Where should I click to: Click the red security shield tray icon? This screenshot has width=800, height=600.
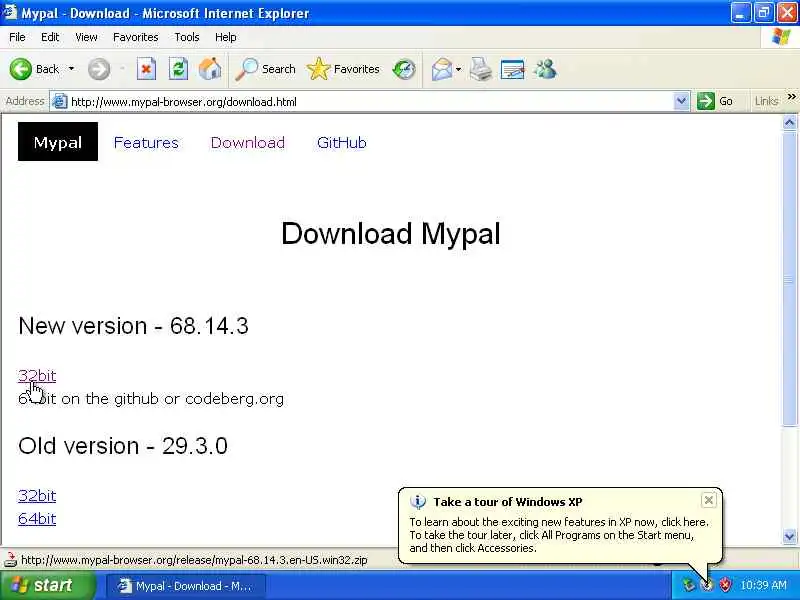click(725, 585)
